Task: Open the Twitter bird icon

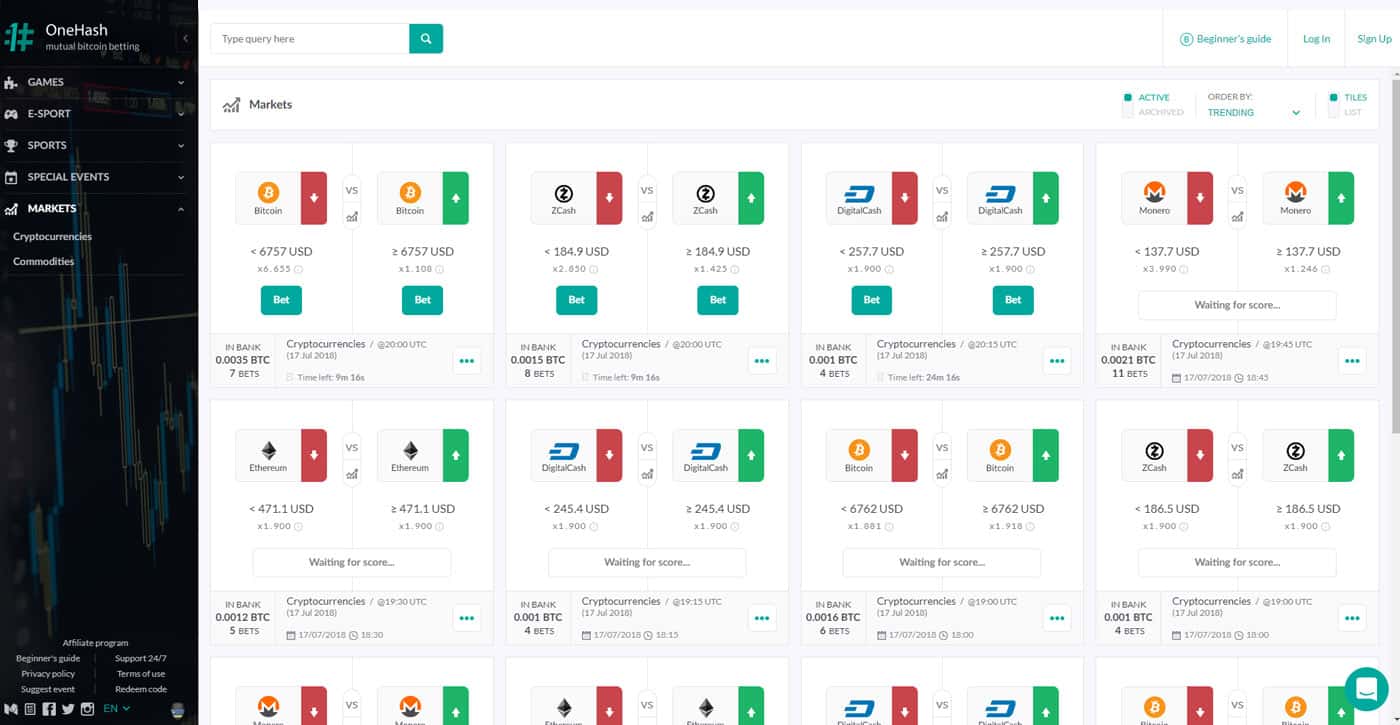Action: tap(68, 709)
